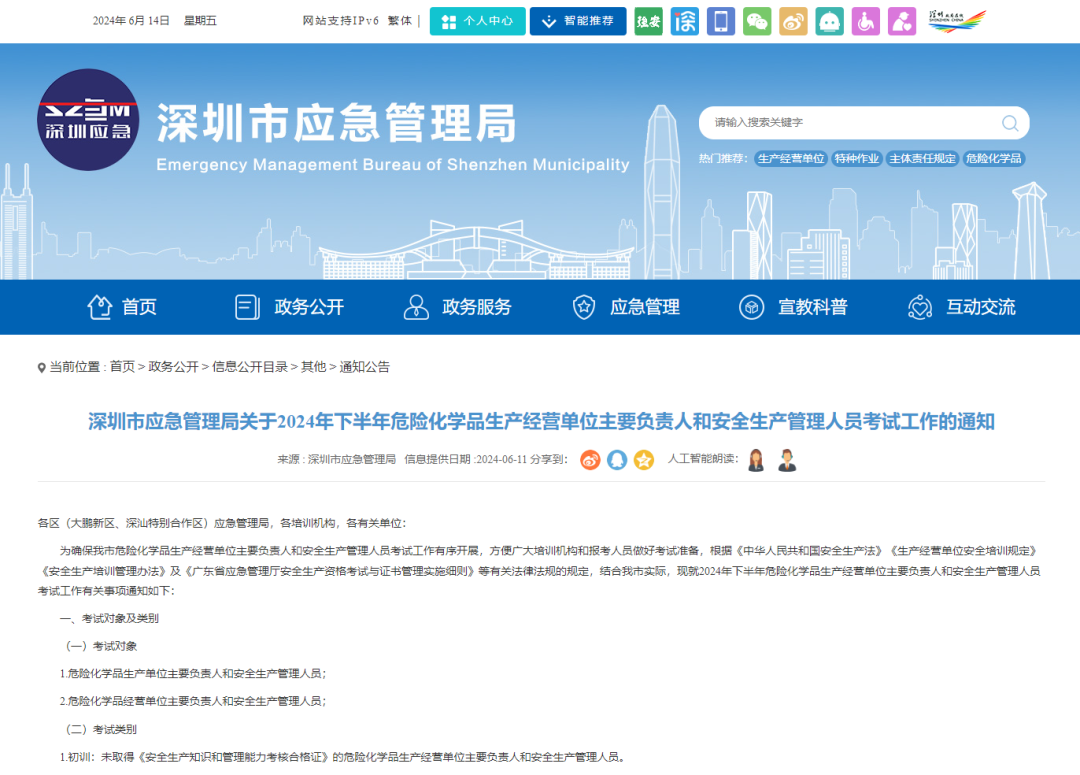
Task: Click the wheelchair accessibility icon
Action: (866, 21)
